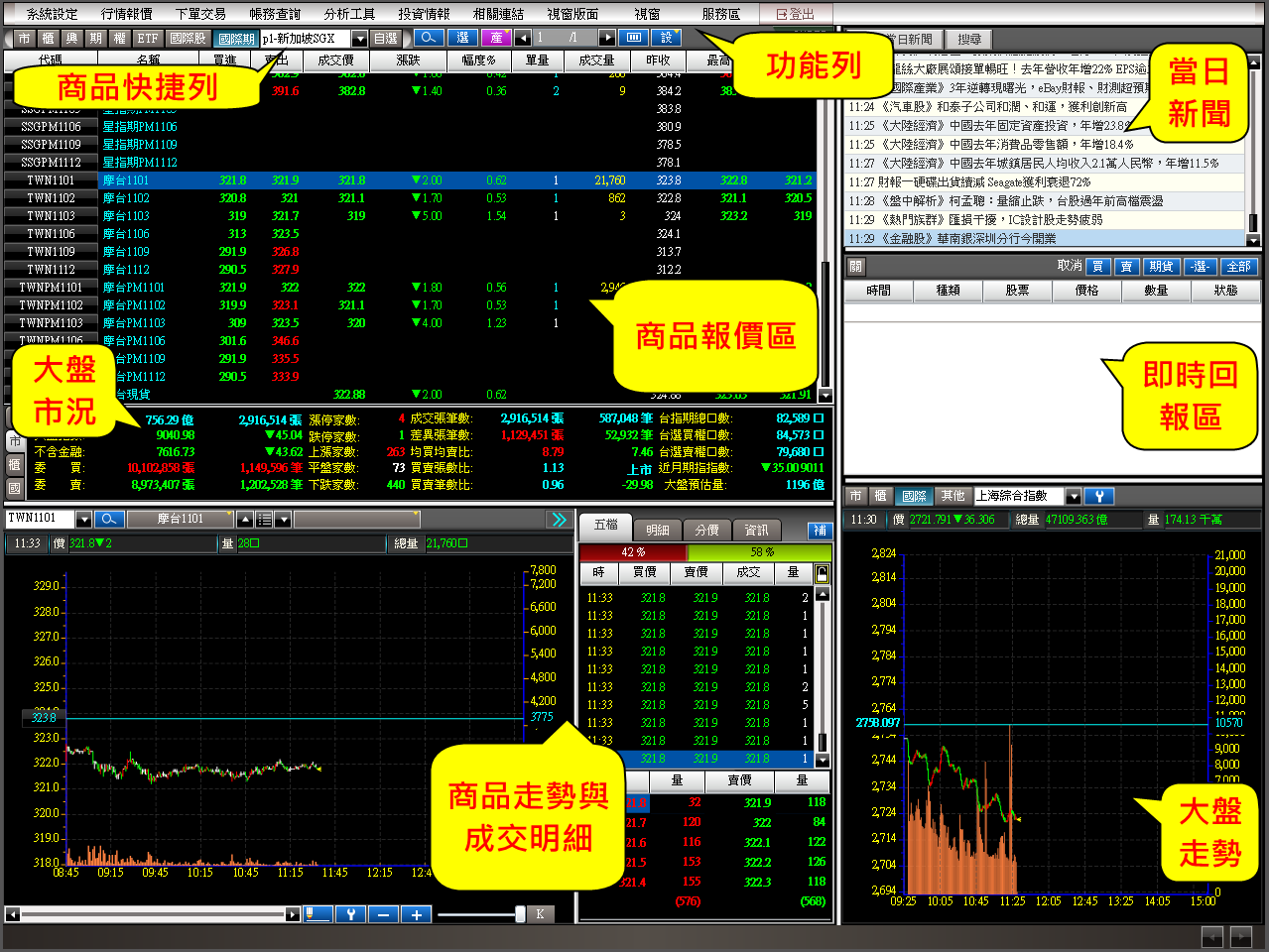Open the 下單交易 menu

[x=200, y=14]
